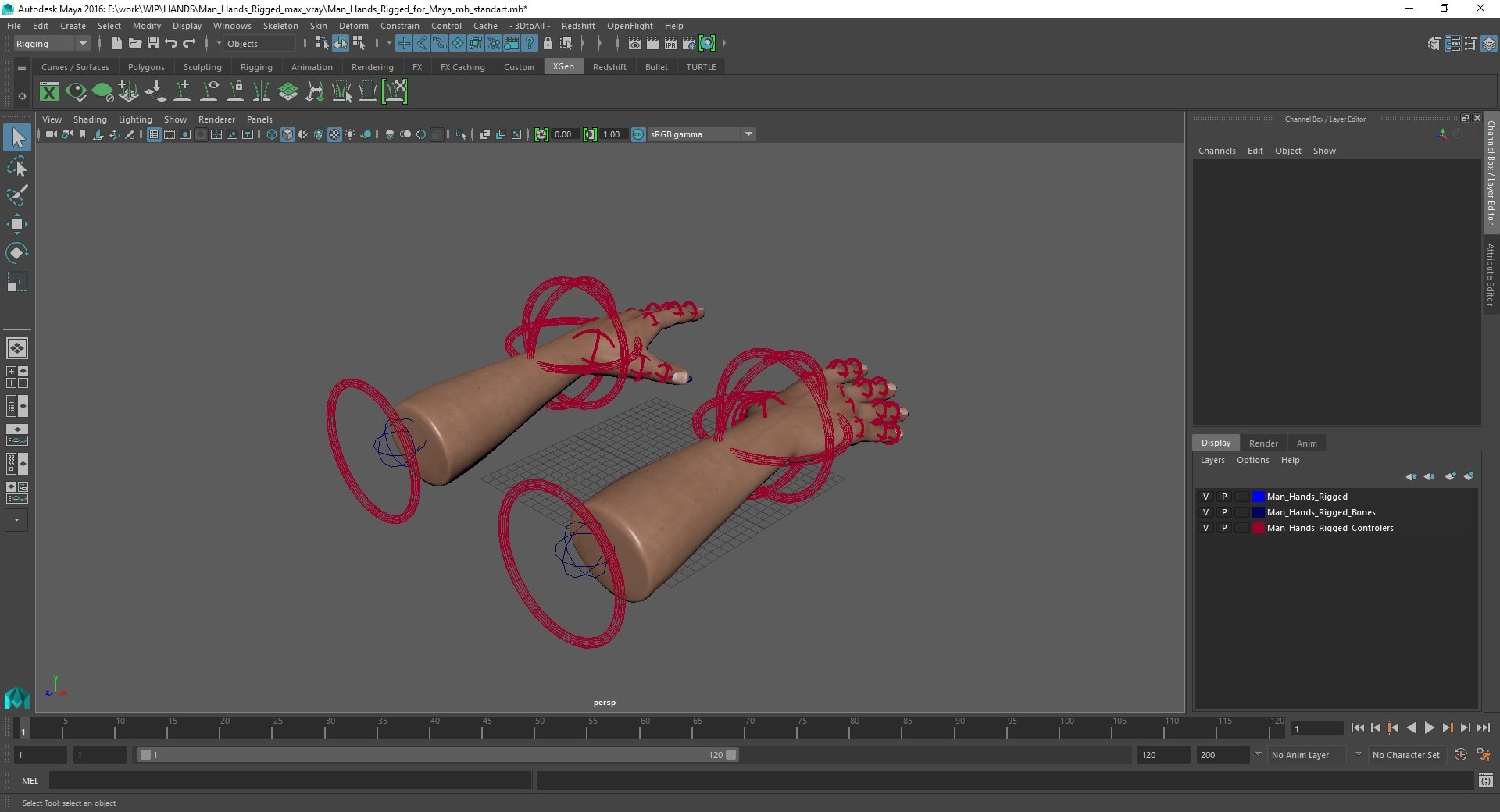
Task: Toggle playback P for Man_Hands_Rigged_Bones layer
Action: coord(1224,512)
